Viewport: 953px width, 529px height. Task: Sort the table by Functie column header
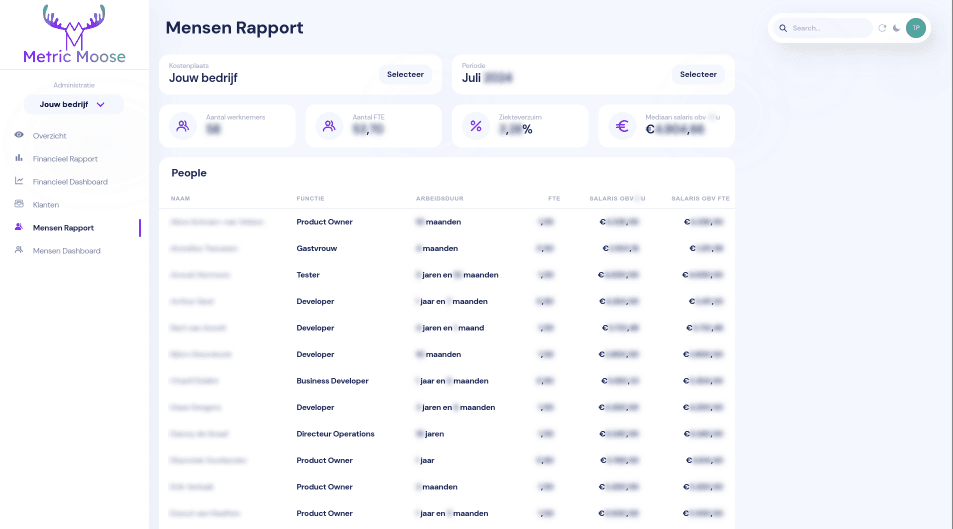click(x=310, y=198)
